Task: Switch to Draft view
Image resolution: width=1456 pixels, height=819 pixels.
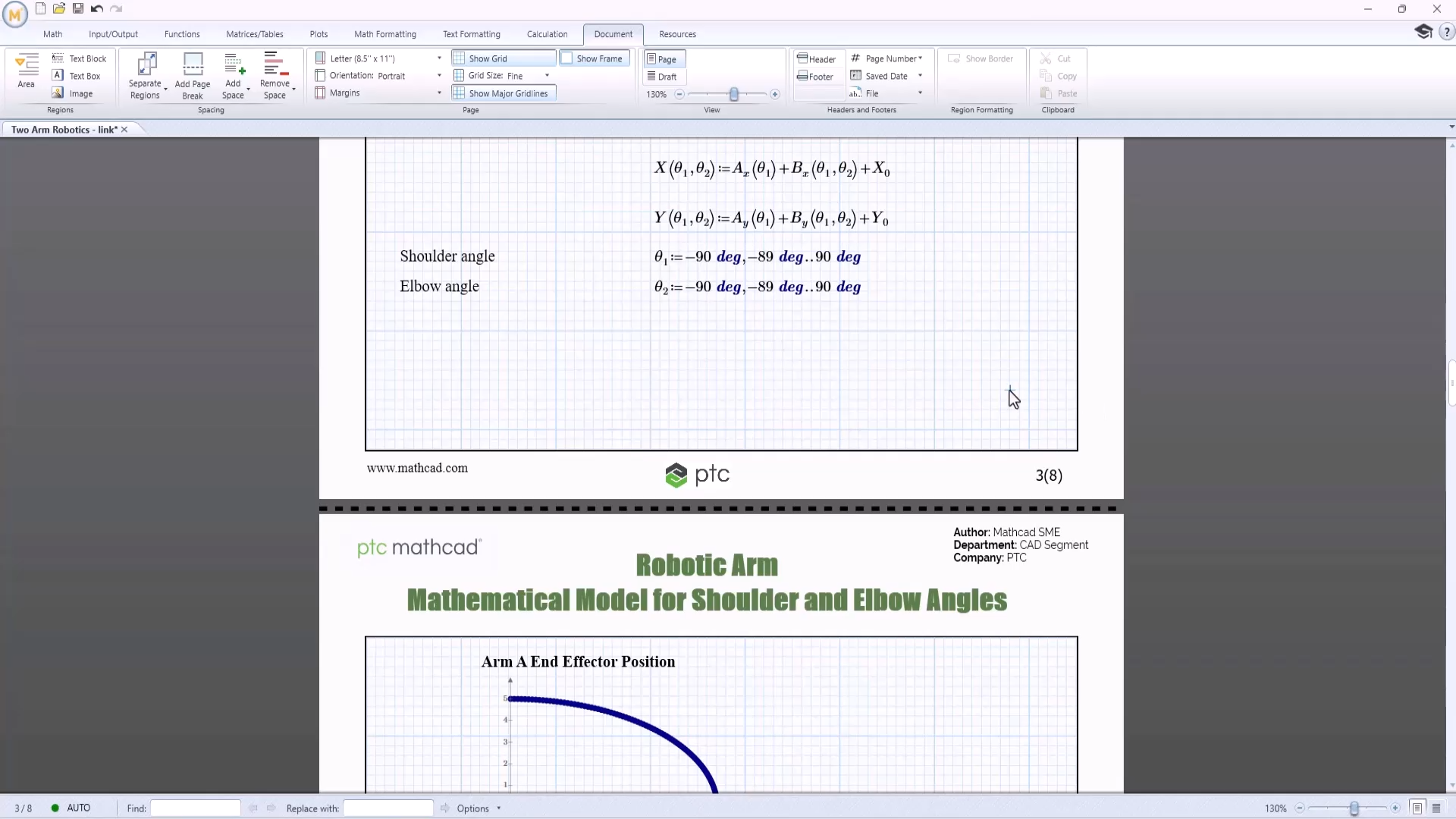Action: [x=662, y=77]
